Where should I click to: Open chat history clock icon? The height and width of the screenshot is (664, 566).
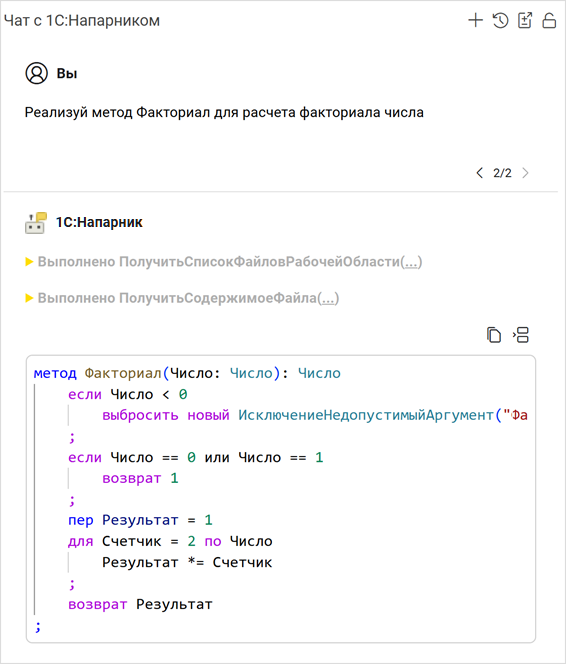[x=500, y=20]
